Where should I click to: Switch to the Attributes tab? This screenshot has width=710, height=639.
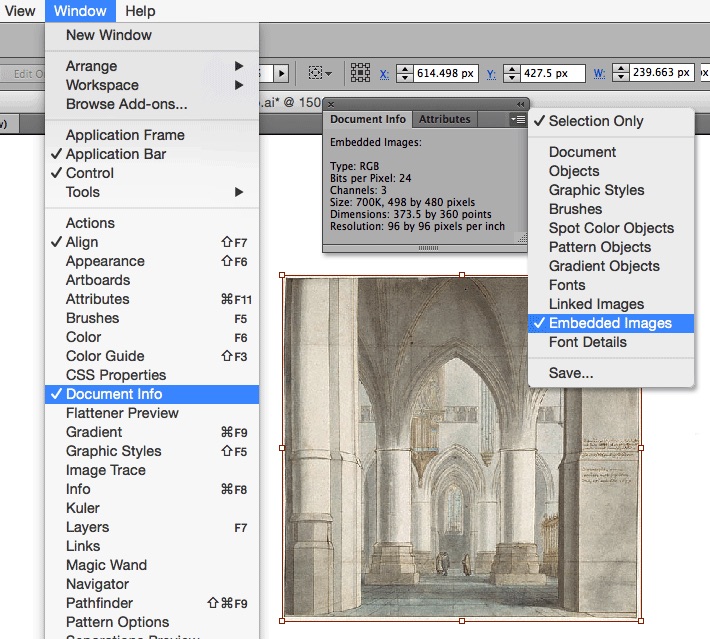coord(444,119)
